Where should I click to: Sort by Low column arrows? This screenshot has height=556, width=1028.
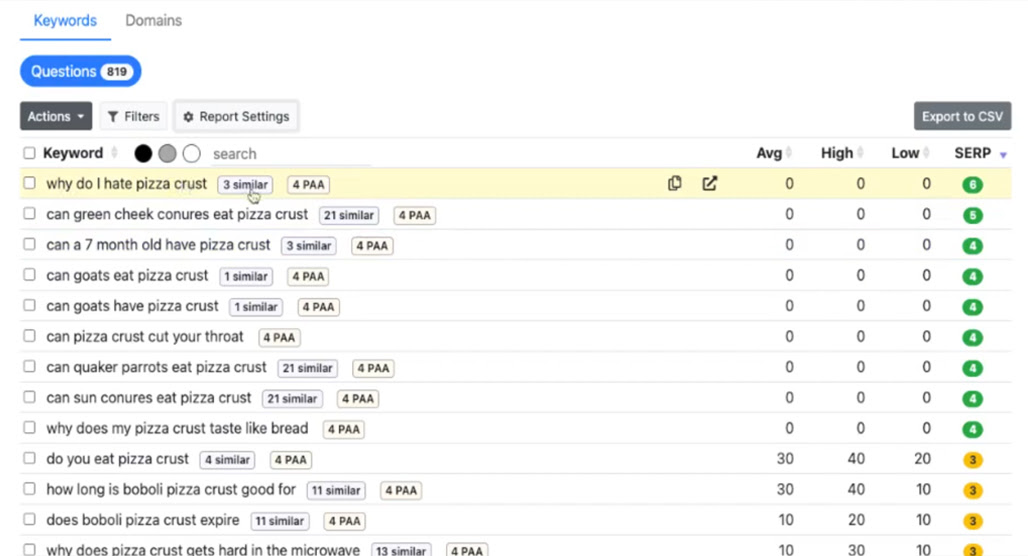(926, 153)
